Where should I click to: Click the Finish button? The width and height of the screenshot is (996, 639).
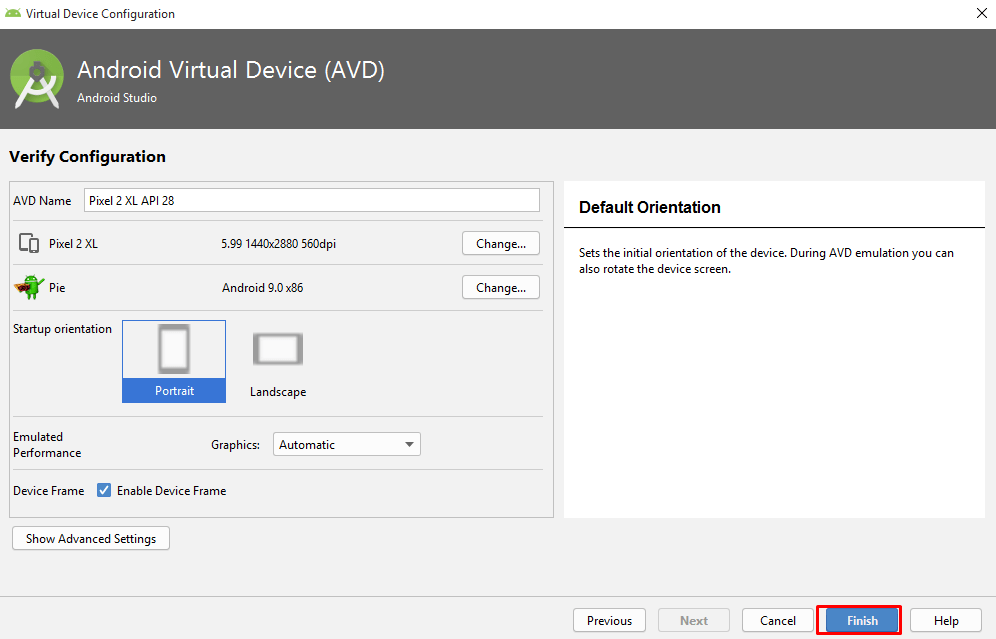click(861, 620)
